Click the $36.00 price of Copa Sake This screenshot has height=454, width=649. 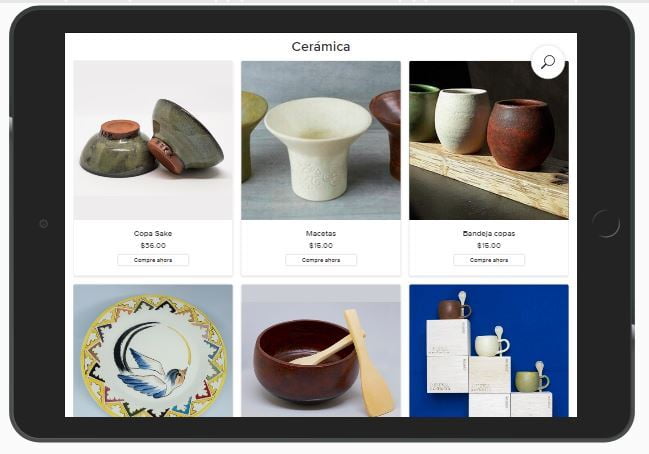[153, 245]
